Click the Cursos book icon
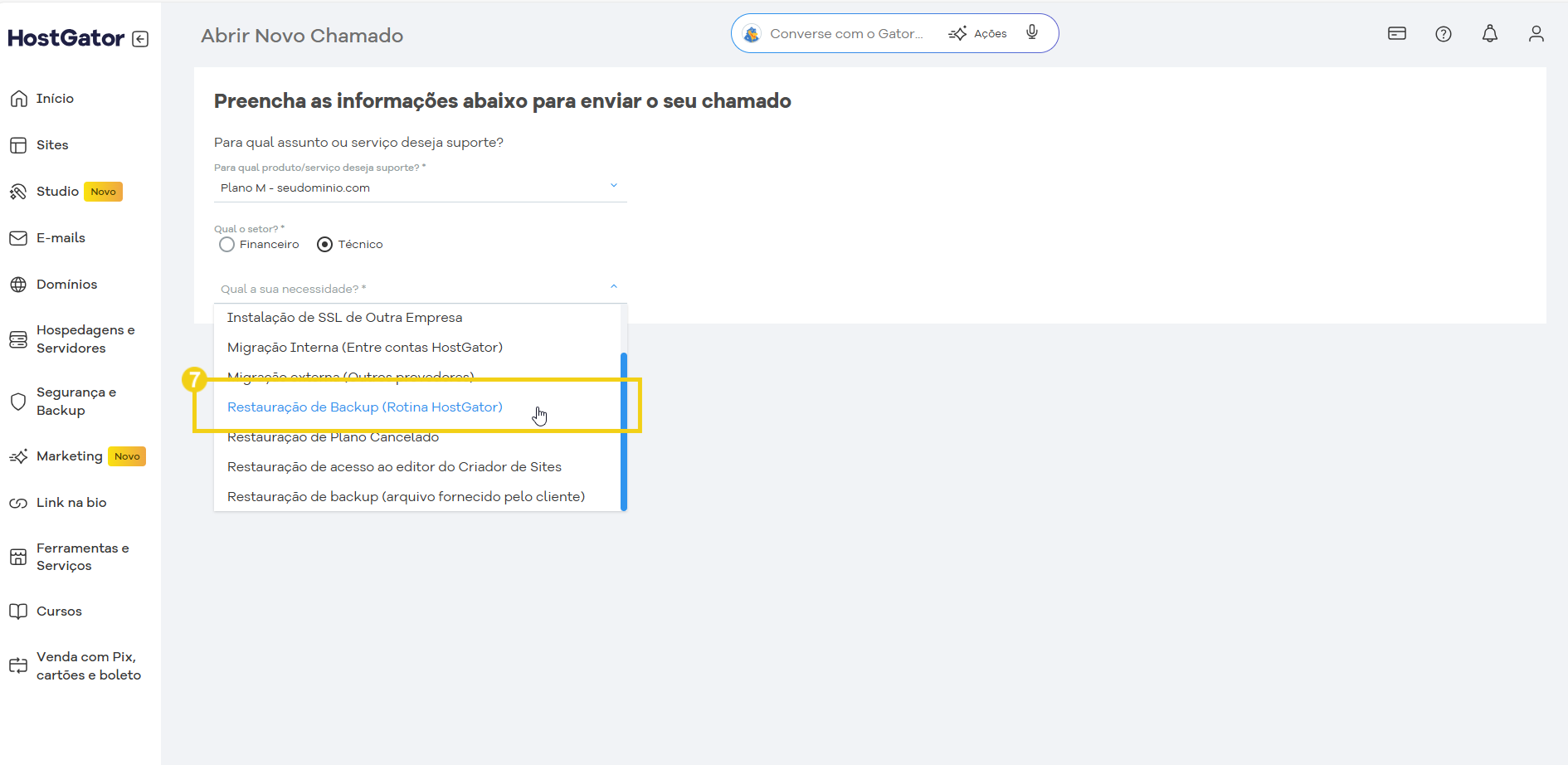 18,612
